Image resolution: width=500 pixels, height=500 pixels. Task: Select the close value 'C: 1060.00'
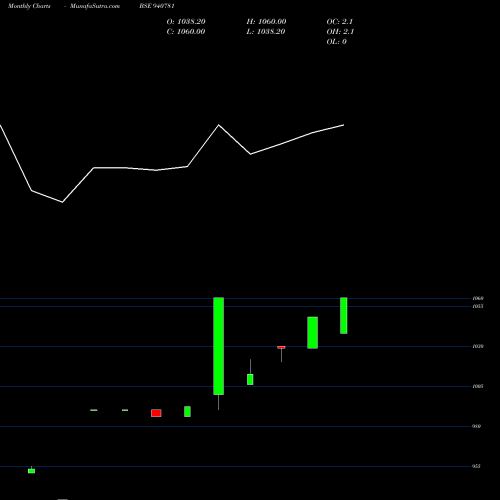pyautogui.click(x=186, y=32)
